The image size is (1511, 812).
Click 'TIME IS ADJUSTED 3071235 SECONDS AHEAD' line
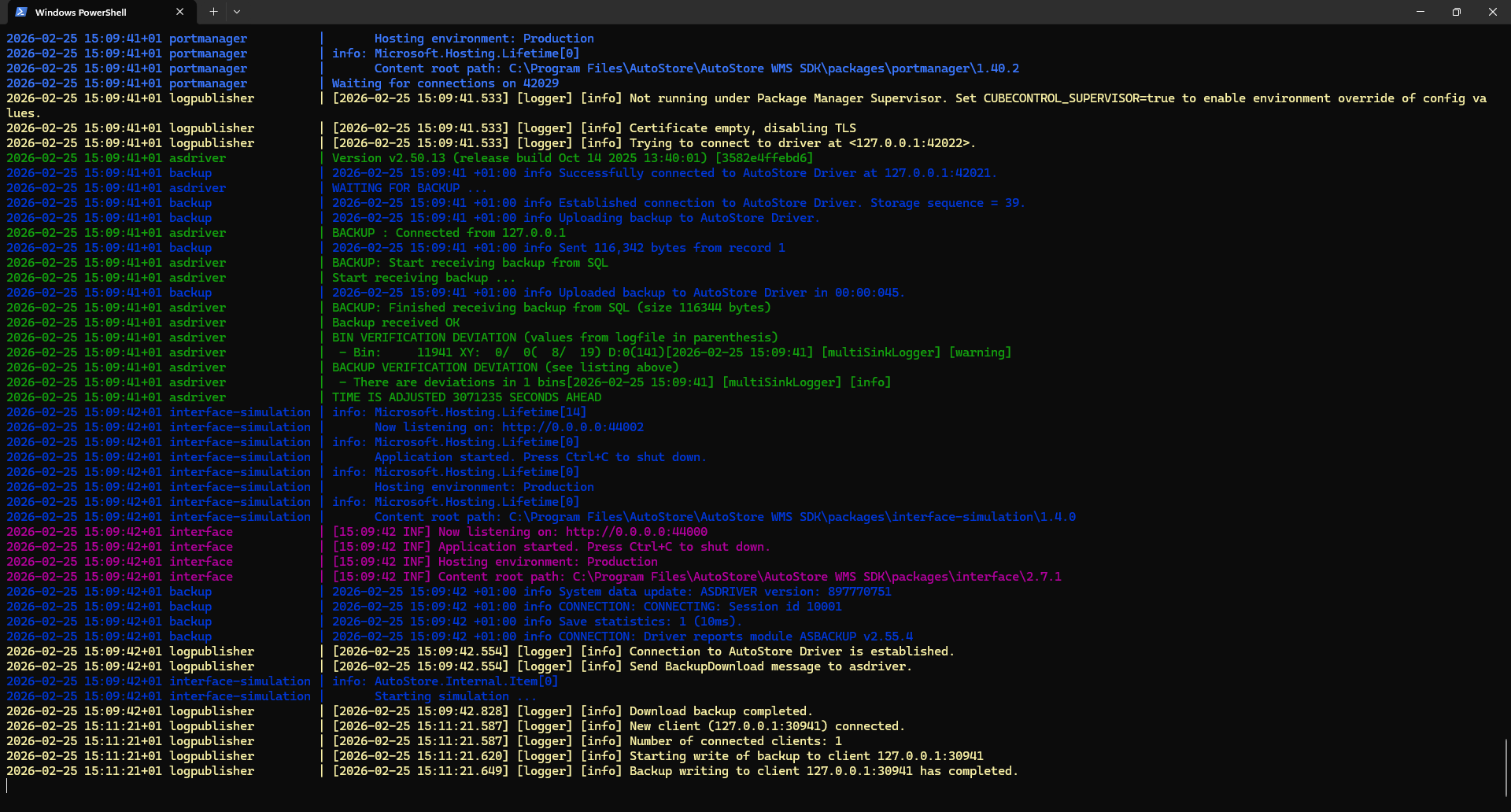[467, 397]
